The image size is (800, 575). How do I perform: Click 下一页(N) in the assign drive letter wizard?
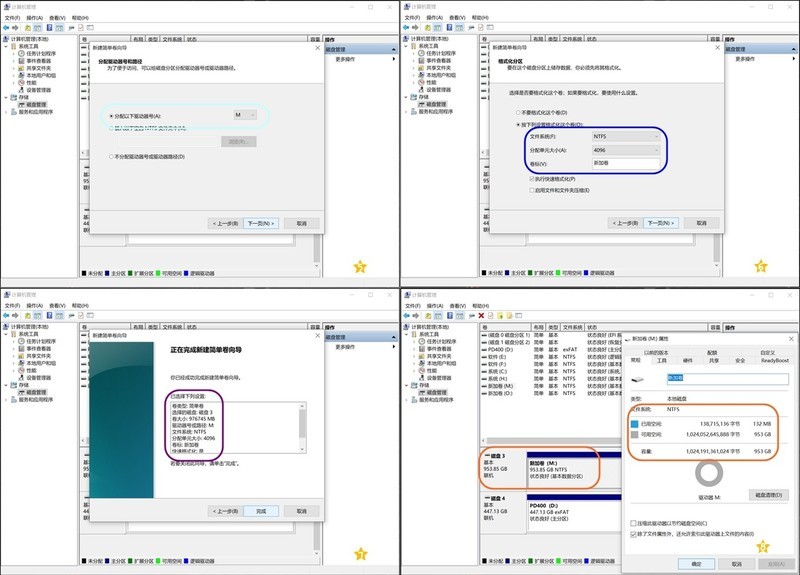click(261, 223)
